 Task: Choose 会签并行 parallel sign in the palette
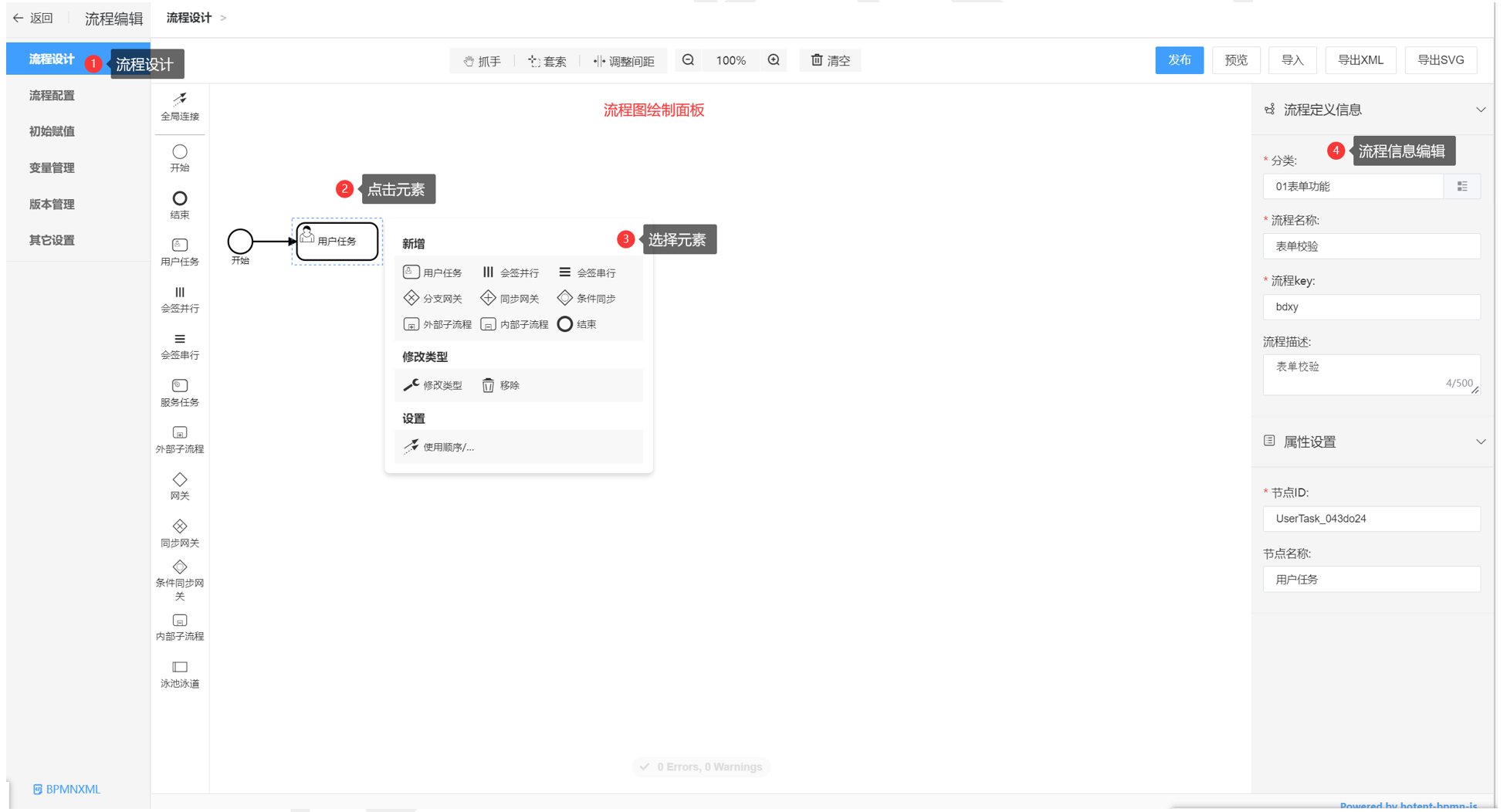pyautogui.click(x=180, y=299)
